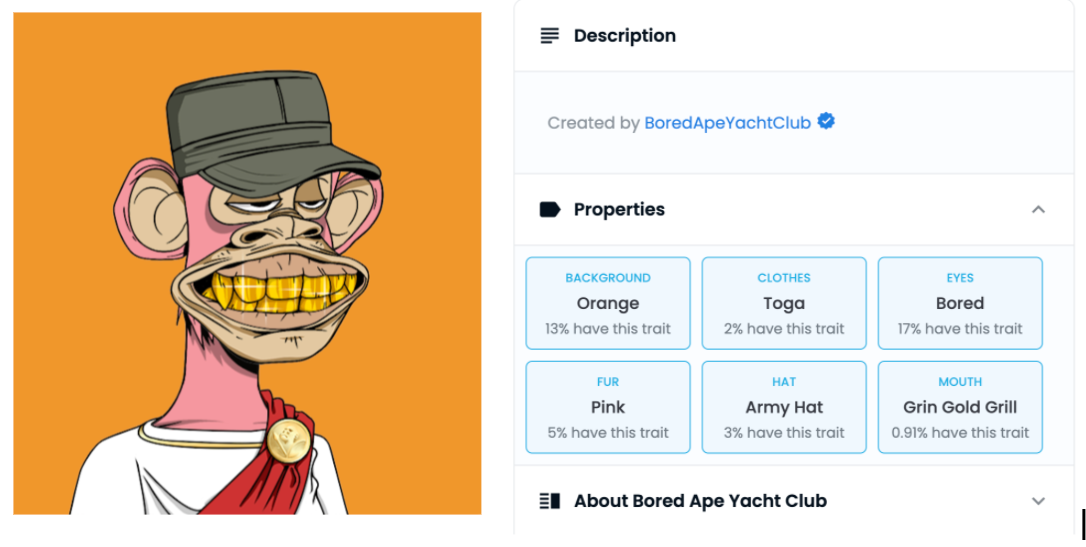
Task: Collapse the Properties section chevron
Action: coord(1038,209)
